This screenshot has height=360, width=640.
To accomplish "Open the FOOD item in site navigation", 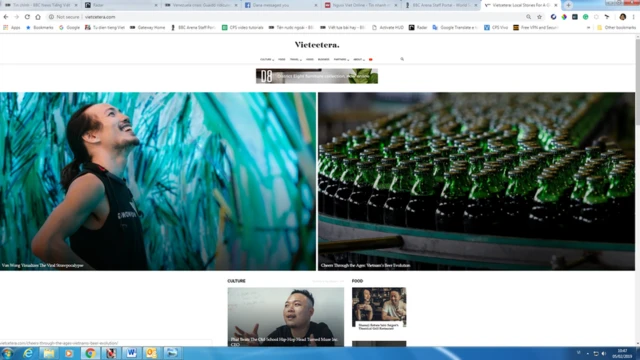I will click(282, 60).
